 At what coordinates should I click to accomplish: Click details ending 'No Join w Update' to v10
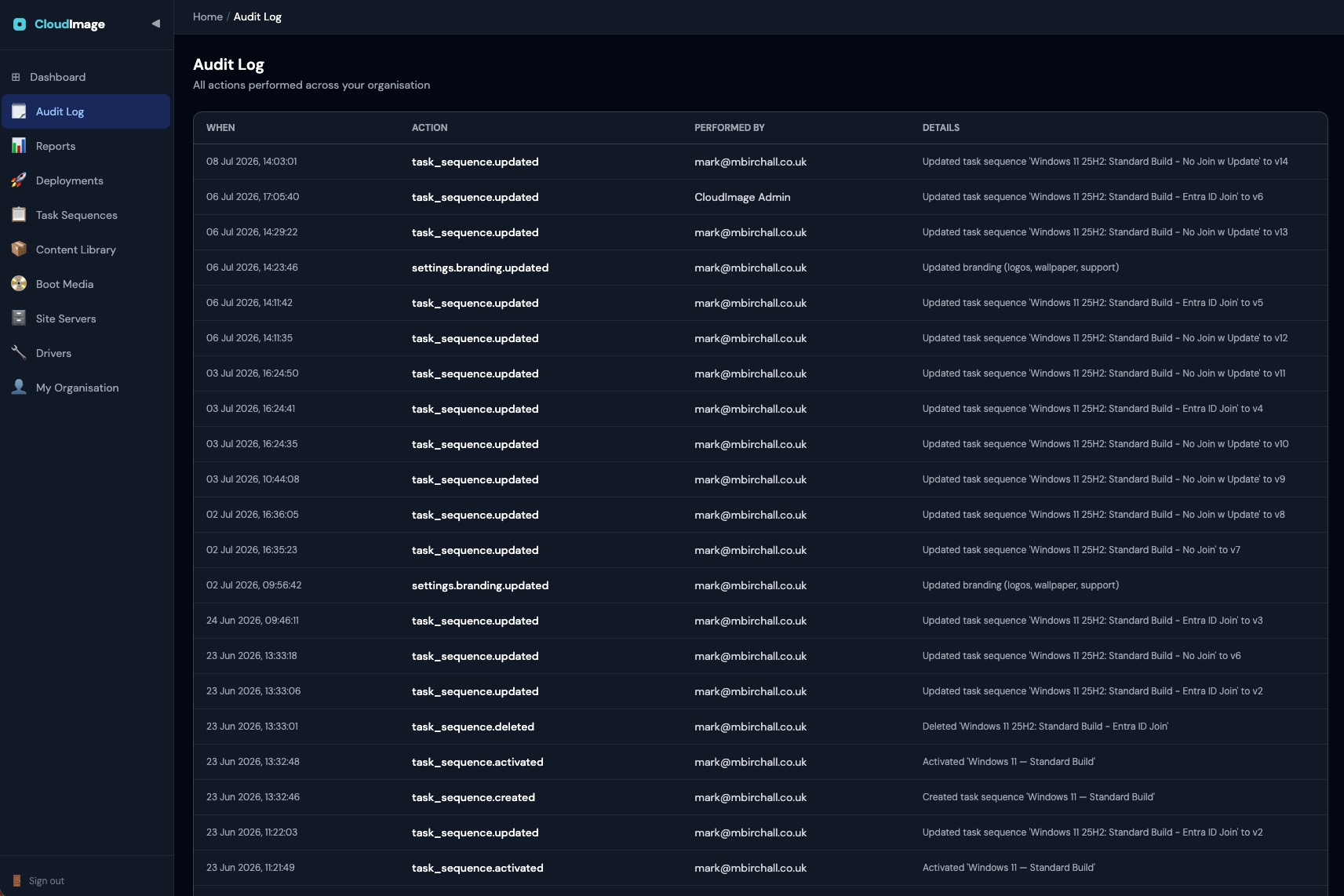tap(1105, 444)
